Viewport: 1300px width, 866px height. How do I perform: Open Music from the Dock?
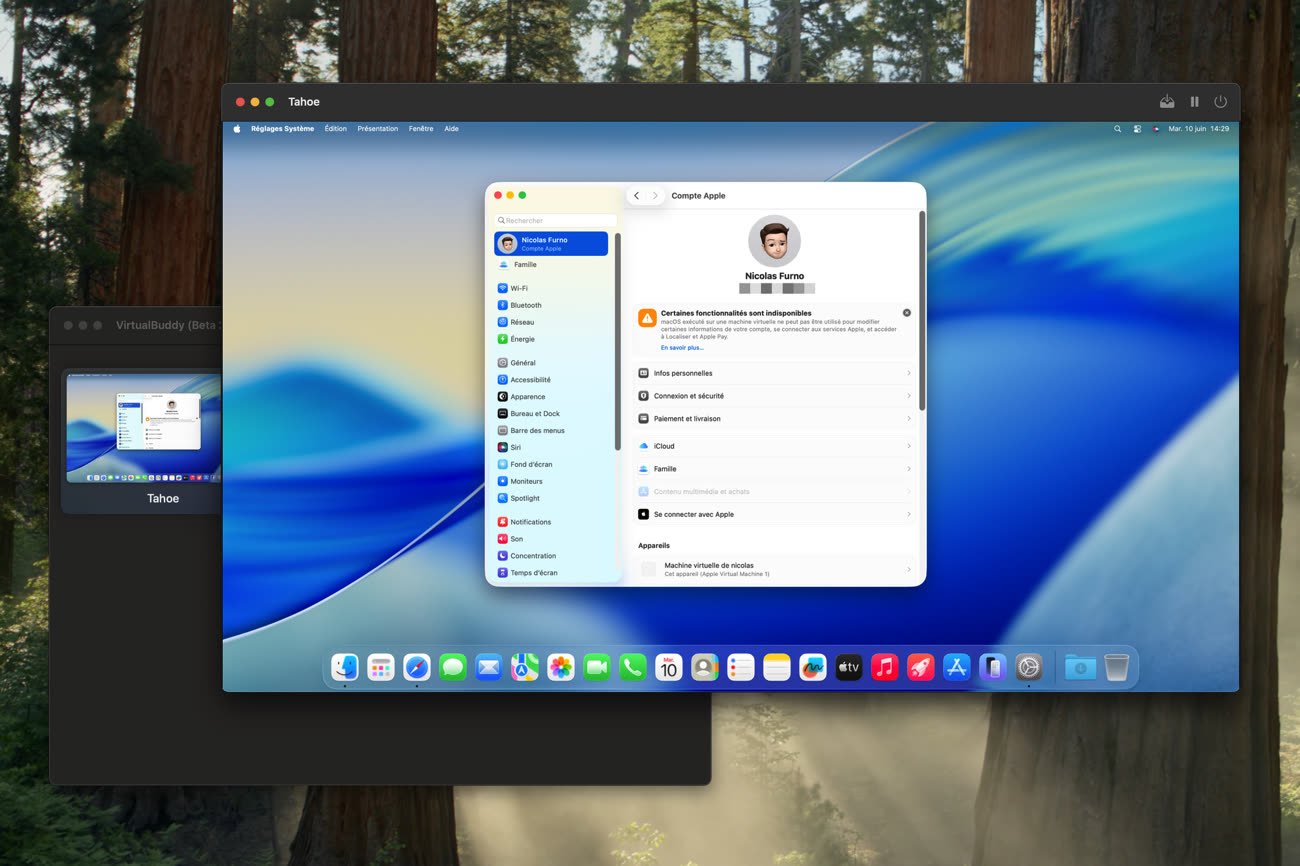coord(885,667)
